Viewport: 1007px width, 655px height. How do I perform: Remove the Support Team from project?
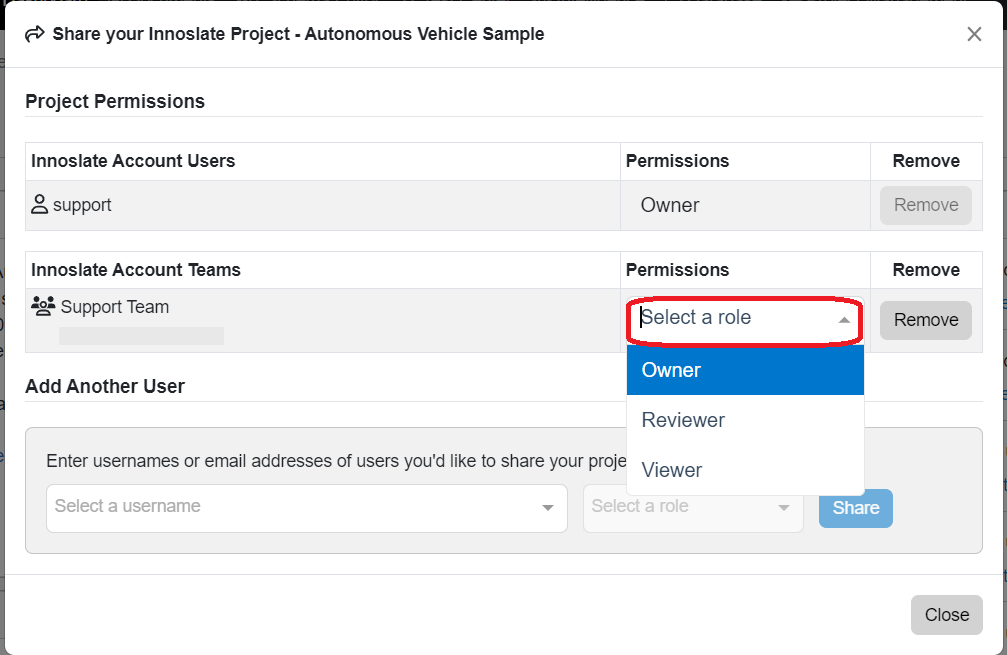coord(925,320)
